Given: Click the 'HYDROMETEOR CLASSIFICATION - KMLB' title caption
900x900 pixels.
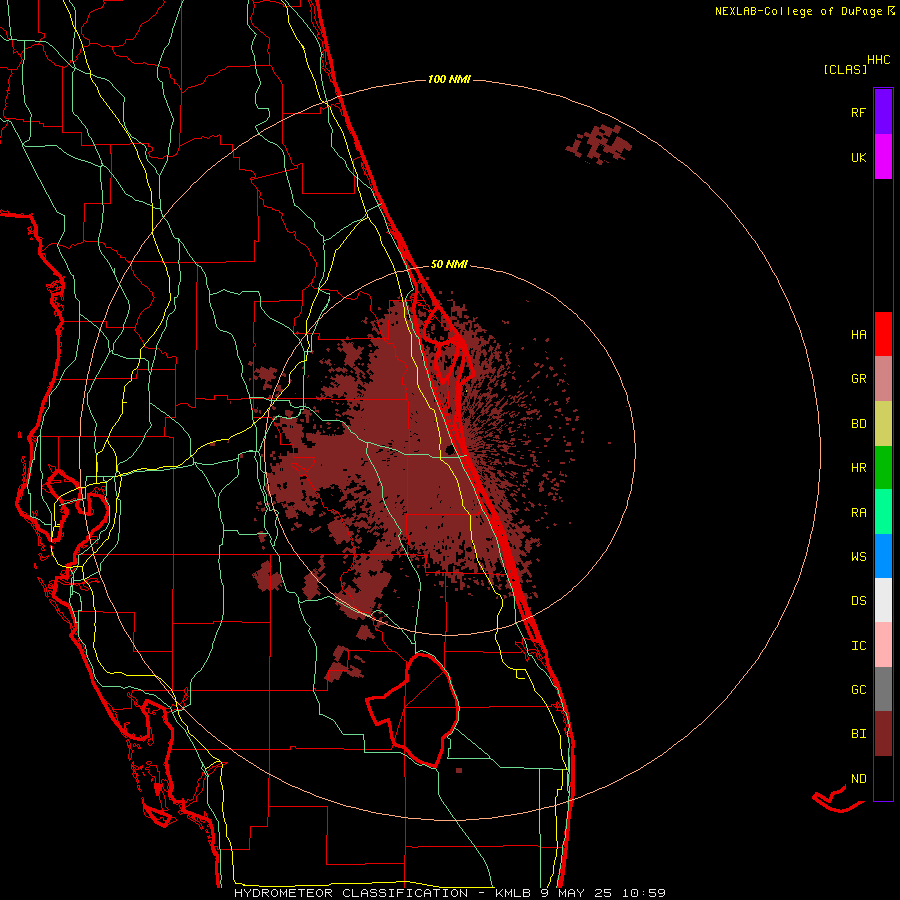Looking at the screenshot, I should tap(385, 893).
